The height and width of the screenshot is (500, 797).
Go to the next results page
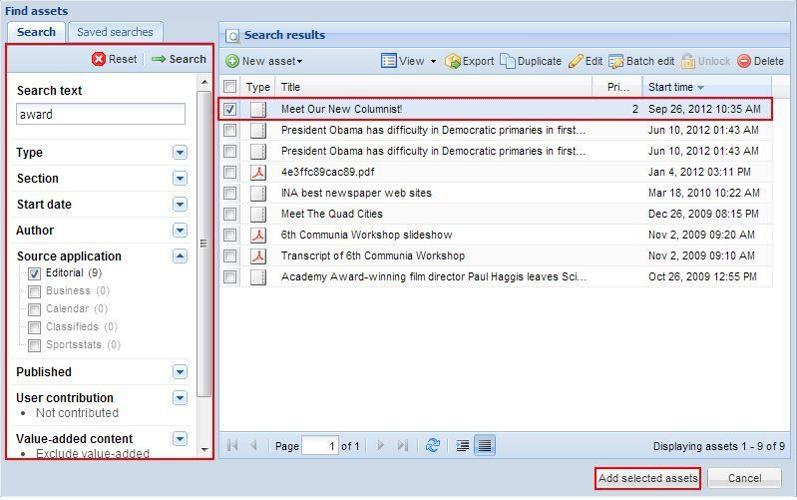pyautogui.click(x=380, y=446)
